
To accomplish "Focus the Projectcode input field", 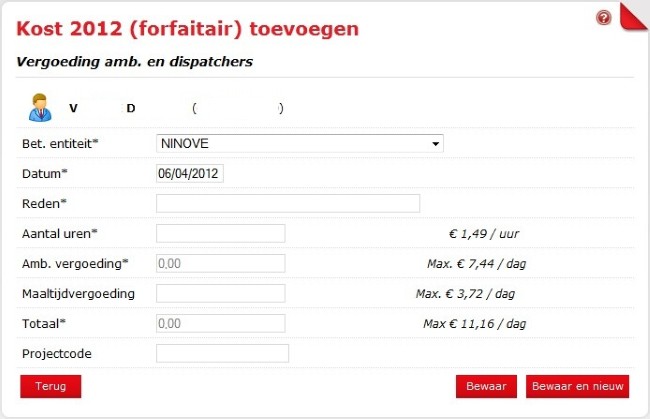I will [x=222, y=354].
